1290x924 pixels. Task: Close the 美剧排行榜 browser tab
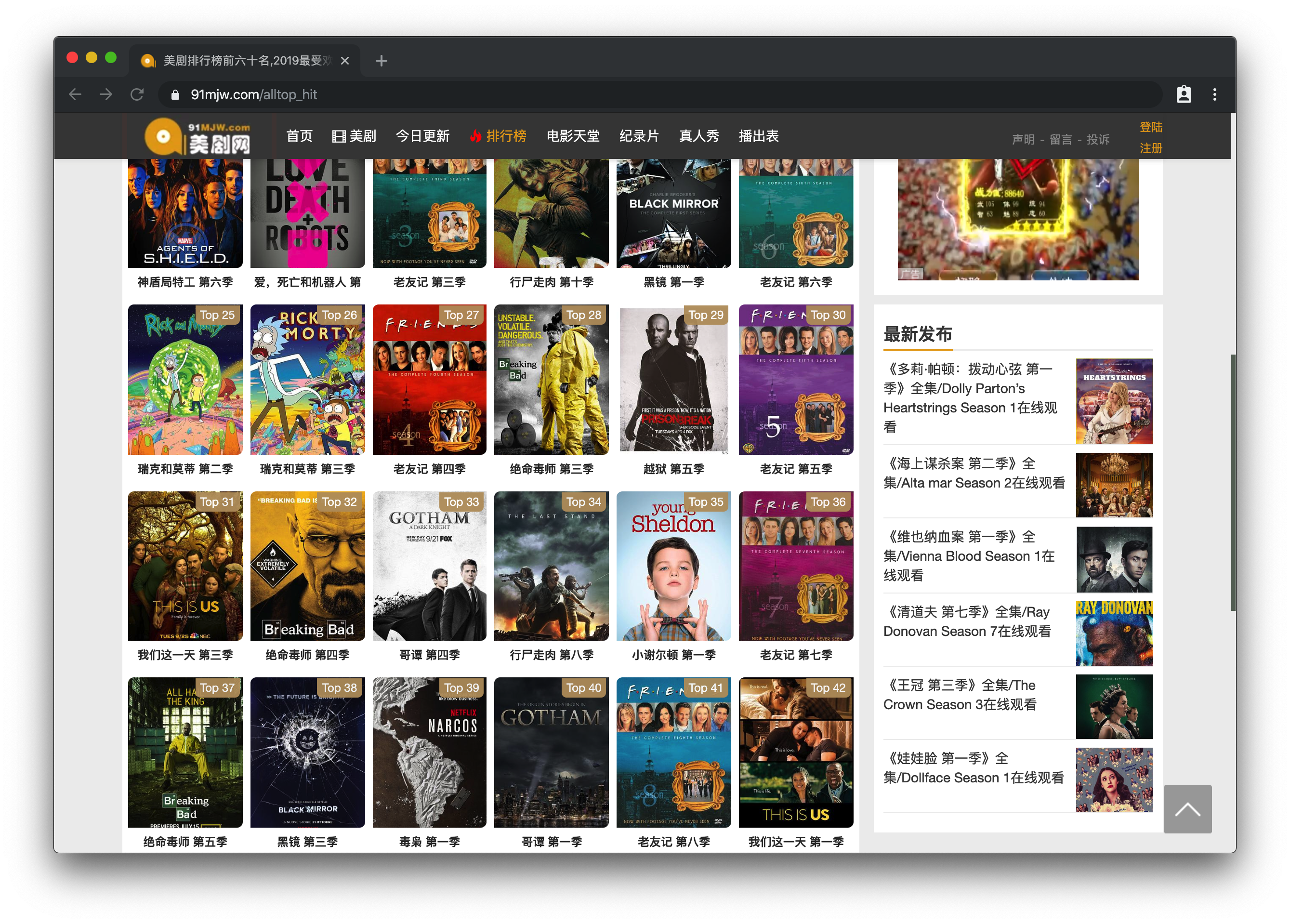pyautogui.click(x=345, y=60)
